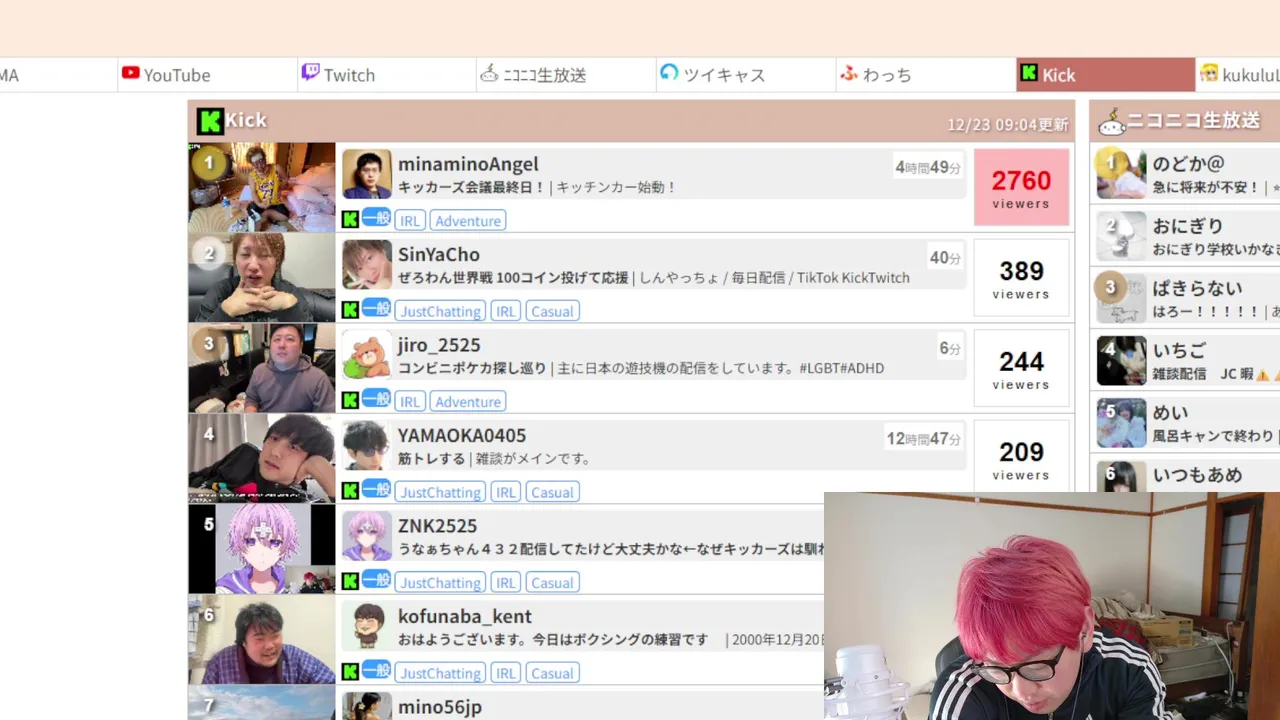Open the YAMAOKA0405 channel name

pos(462,436)
